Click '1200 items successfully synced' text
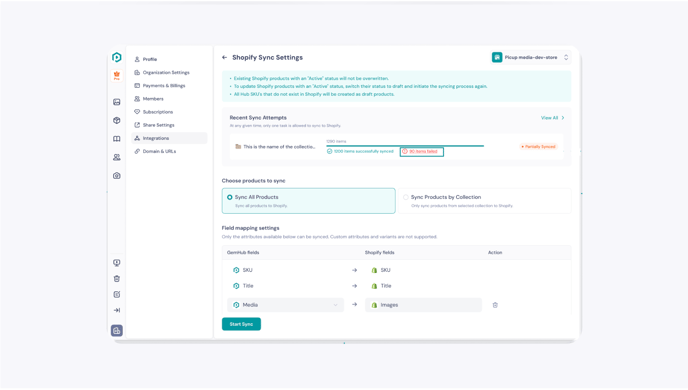688x390 pixels. 364,151
